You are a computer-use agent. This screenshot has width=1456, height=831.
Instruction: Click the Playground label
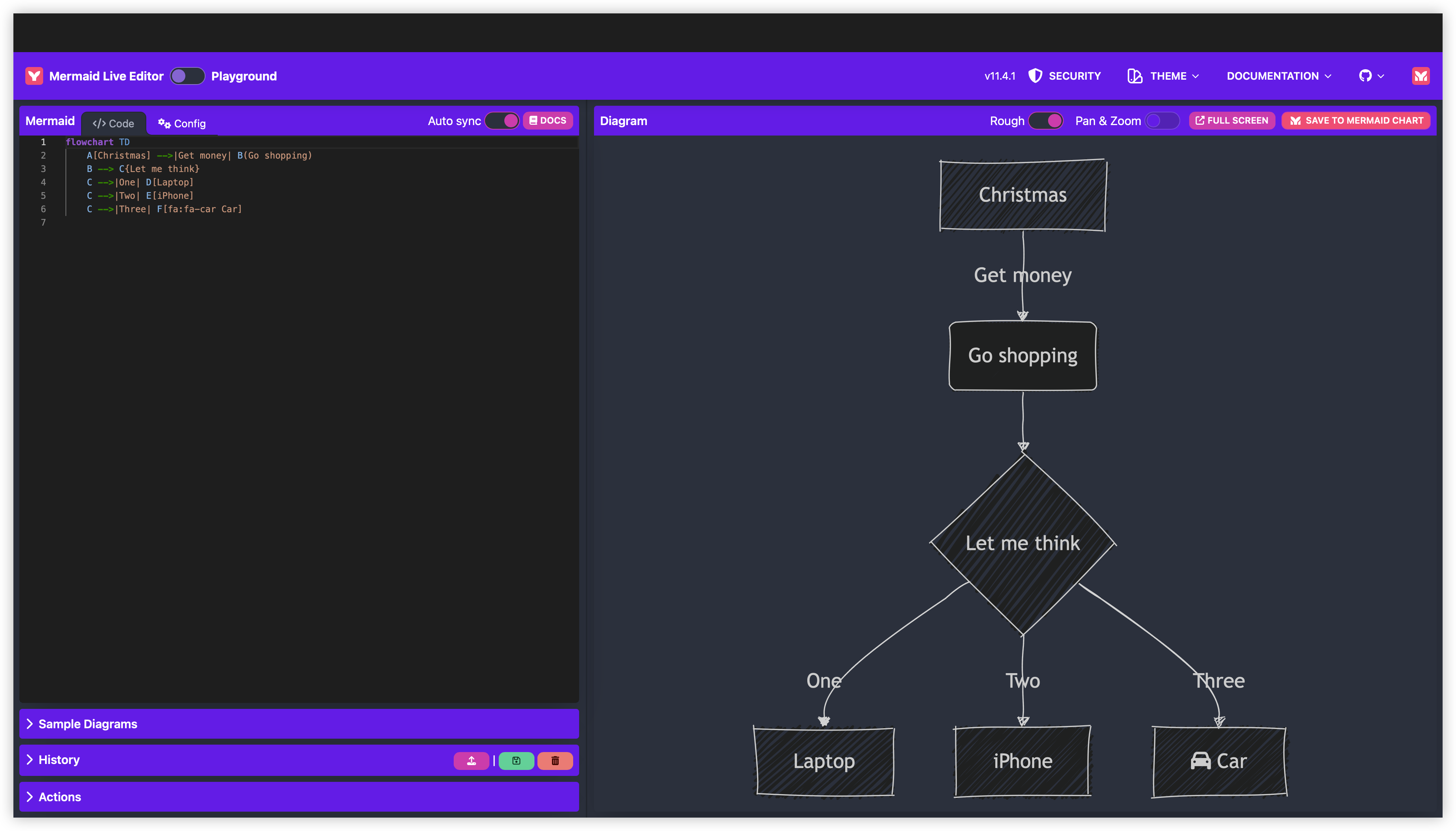point(244,76)
